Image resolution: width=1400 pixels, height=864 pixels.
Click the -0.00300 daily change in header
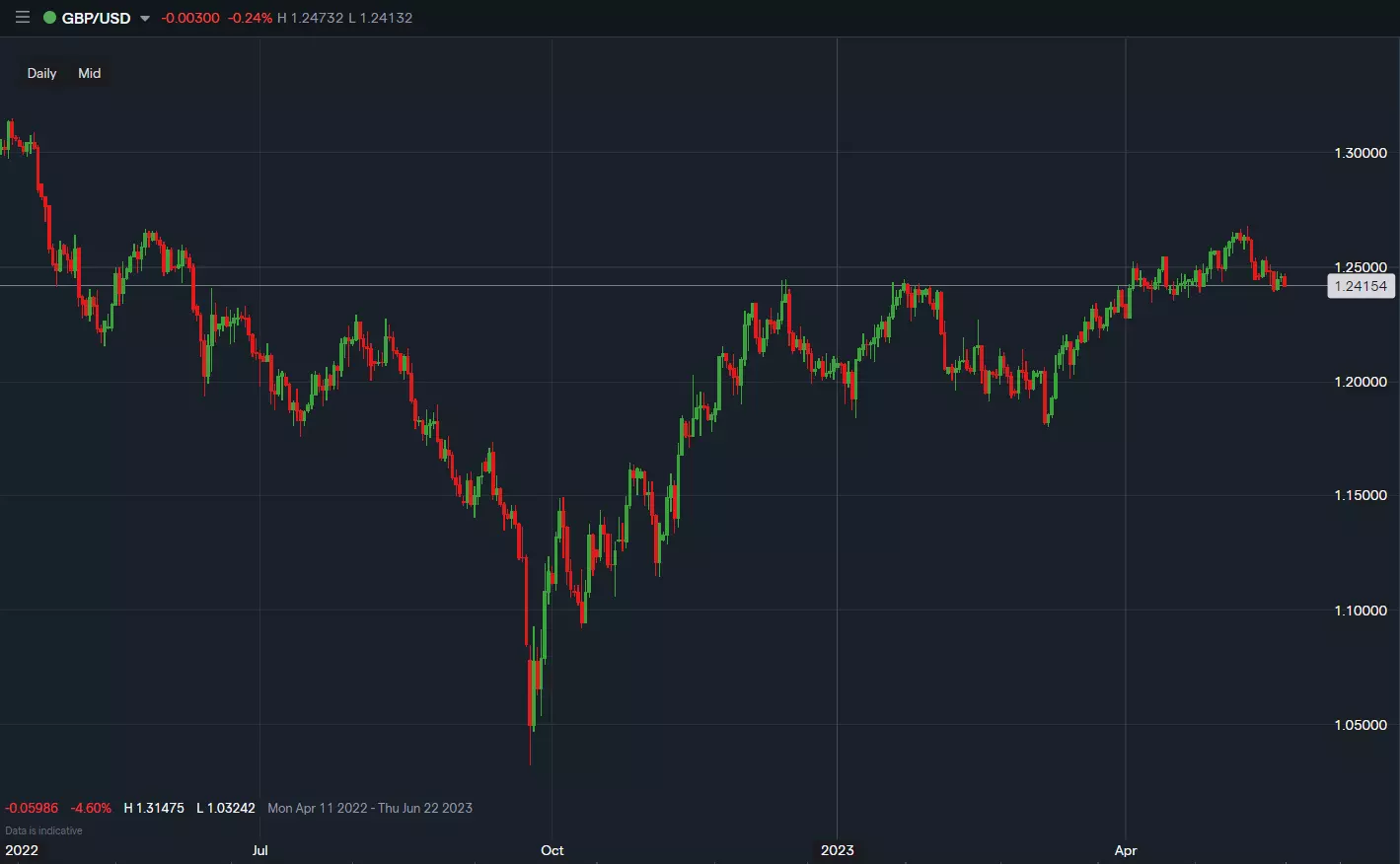190,18
